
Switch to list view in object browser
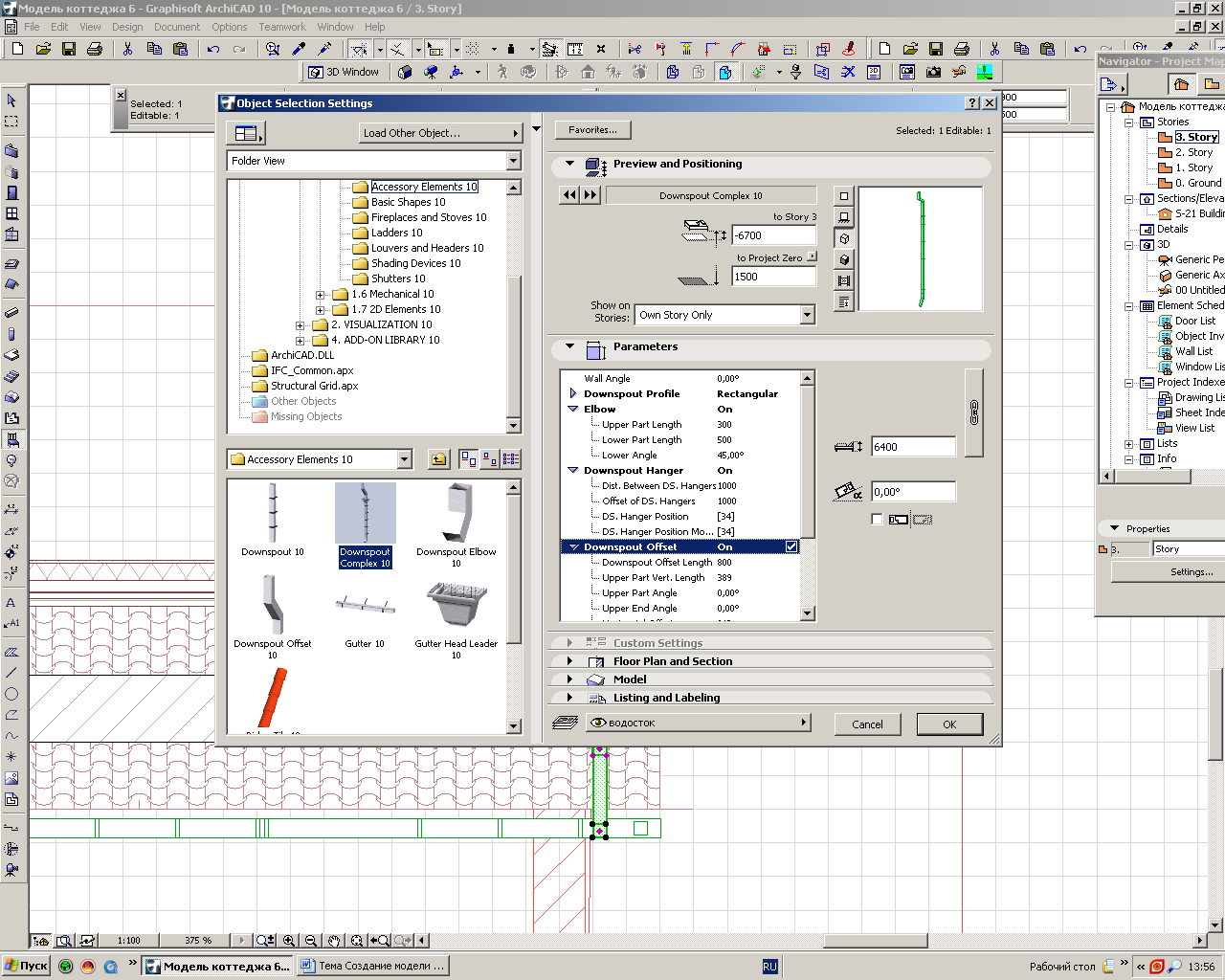click(511, 459)
